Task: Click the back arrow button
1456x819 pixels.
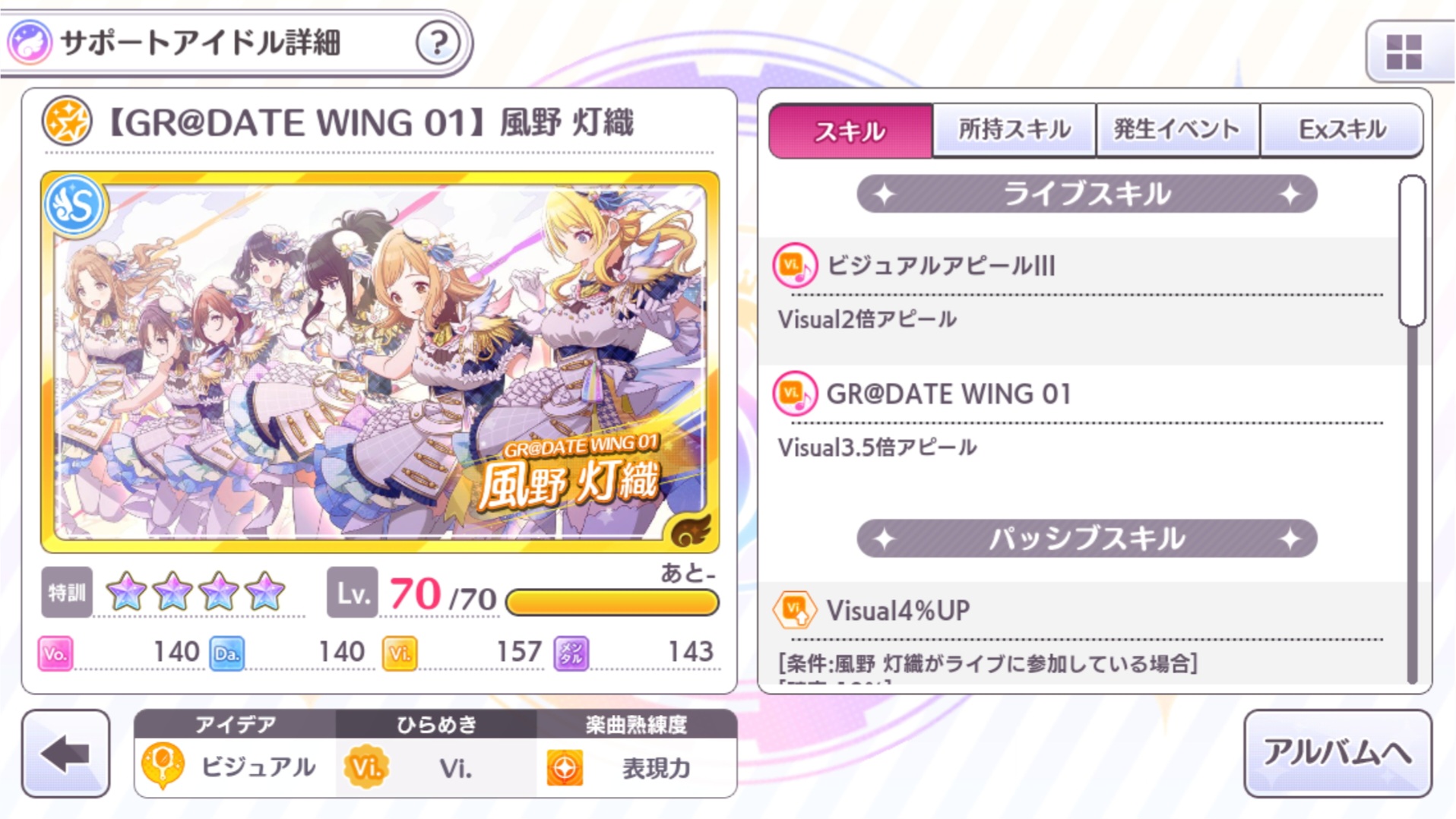Action: point(65,754)
